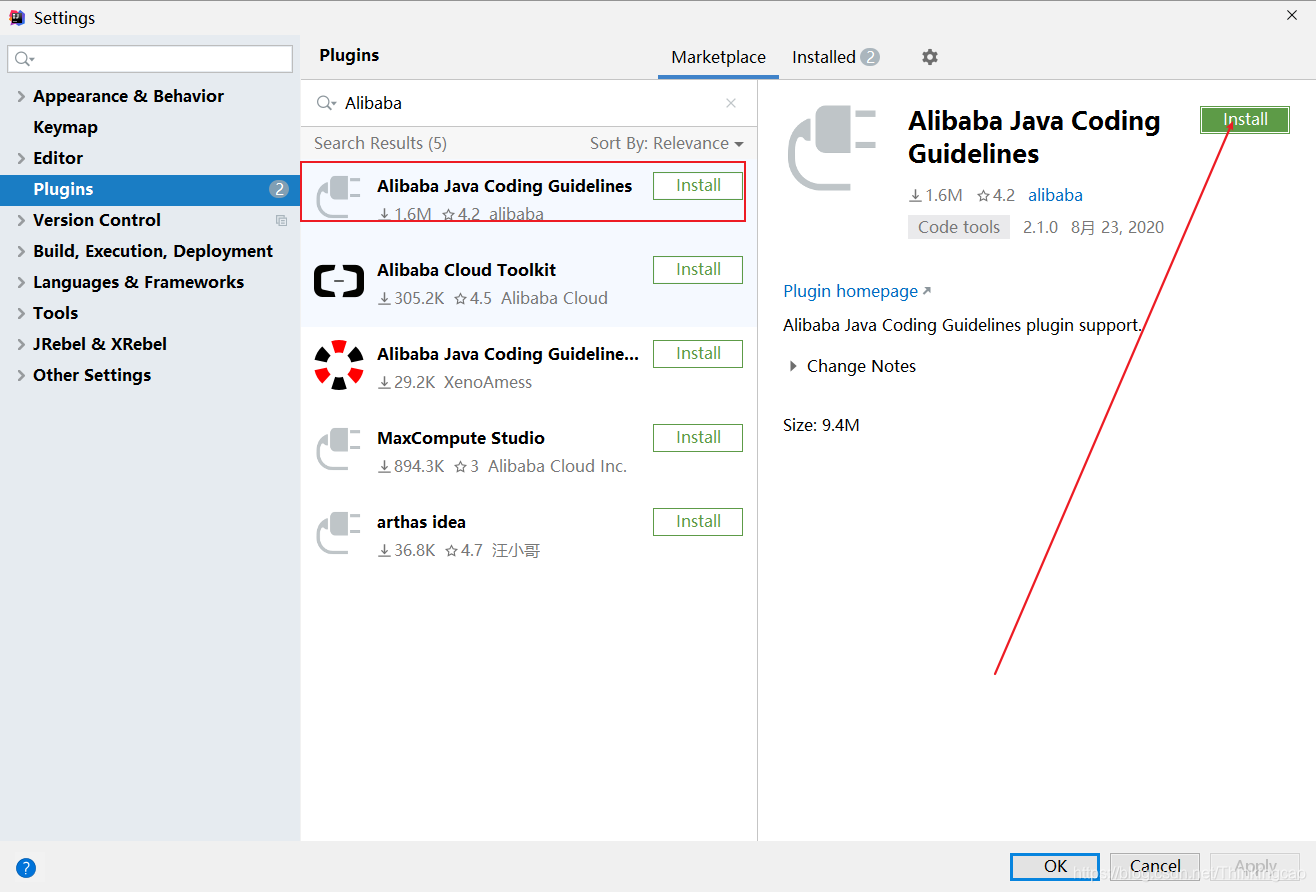Click the green Install button in detail pane
The height and width of the screenshot is (892, 1316).
[x=1245, y=119]
